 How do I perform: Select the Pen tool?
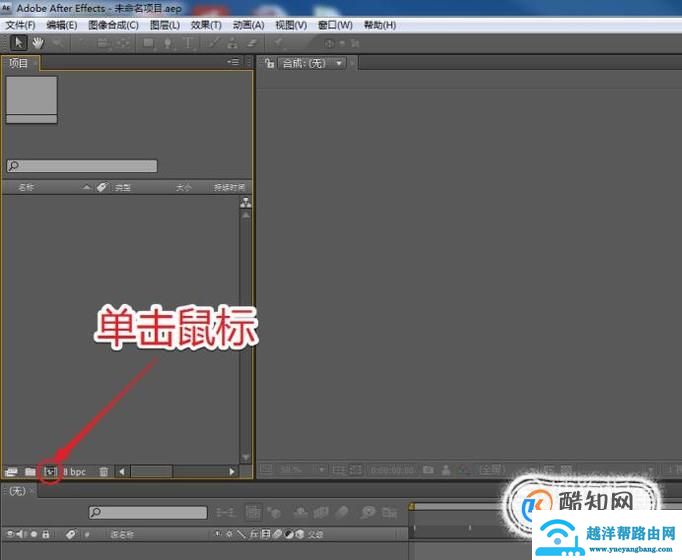click(168, 43)
